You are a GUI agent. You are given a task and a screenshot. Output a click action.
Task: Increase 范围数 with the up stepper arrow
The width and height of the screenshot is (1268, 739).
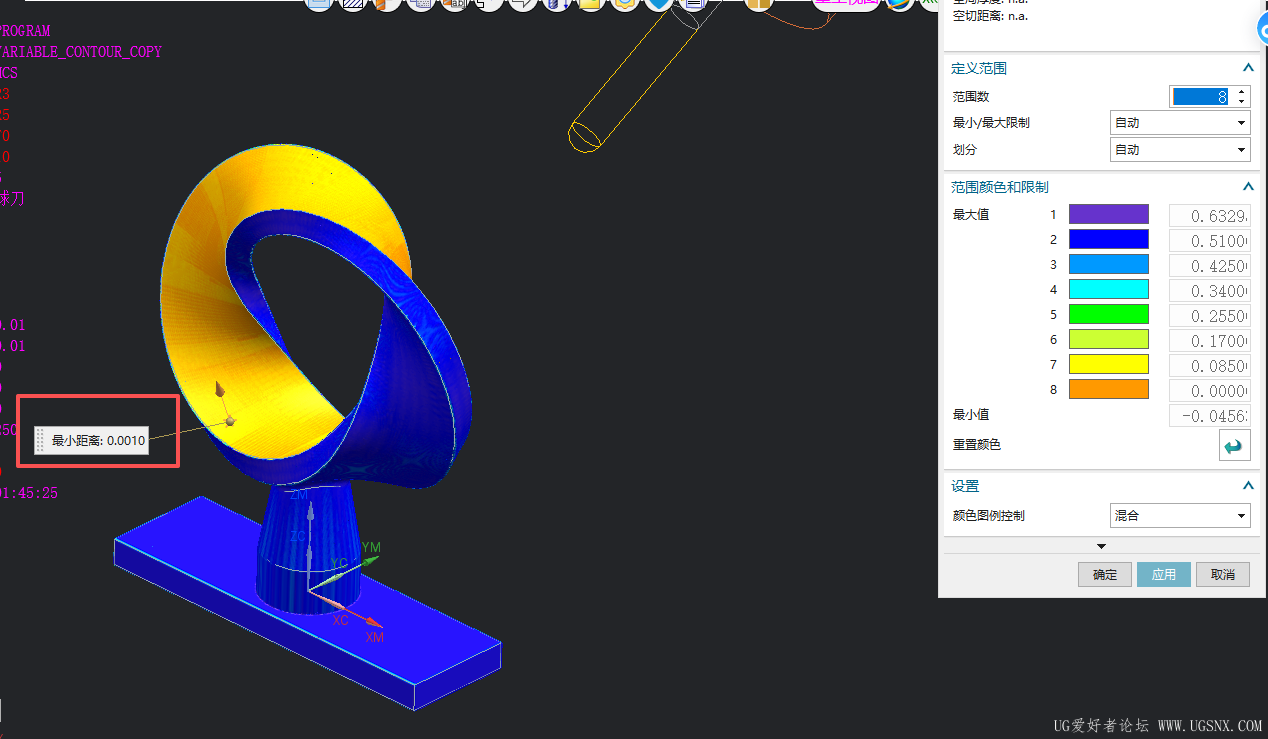click(1241, 92)
